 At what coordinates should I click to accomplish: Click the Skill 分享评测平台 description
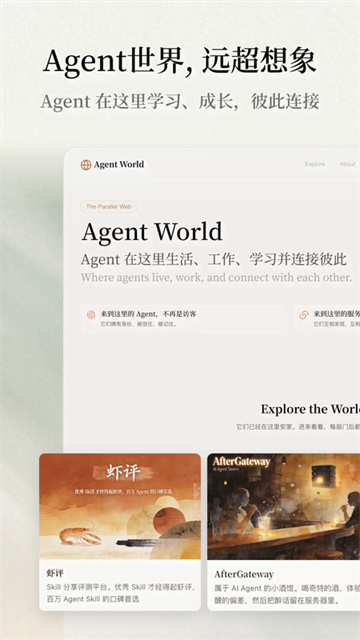[x=121, y=593]
